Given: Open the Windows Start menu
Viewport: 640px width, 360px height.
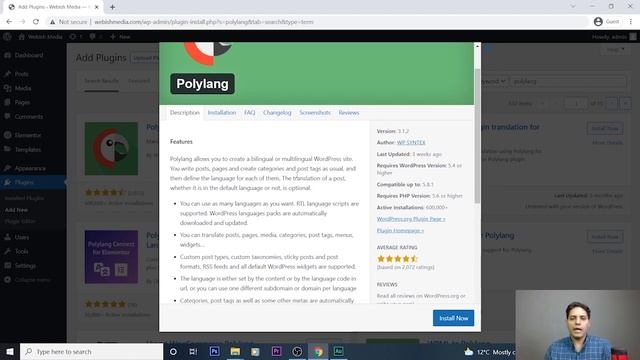Looking at the screenshot, I should pos(10,351).
